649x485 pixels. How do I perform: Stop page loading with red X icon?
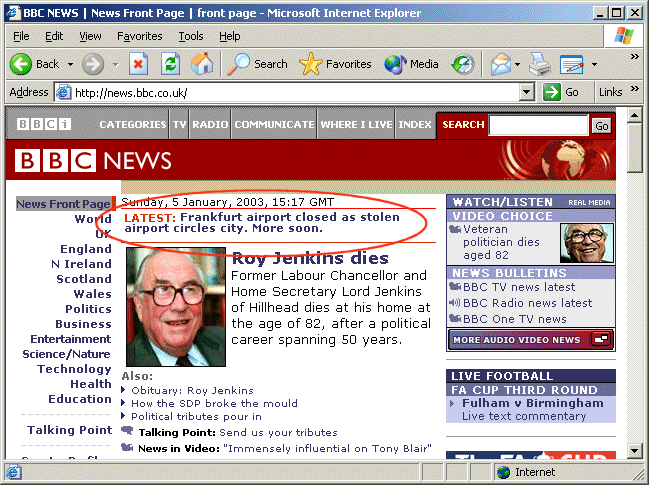pyautogui.click(x=138, y=64)
